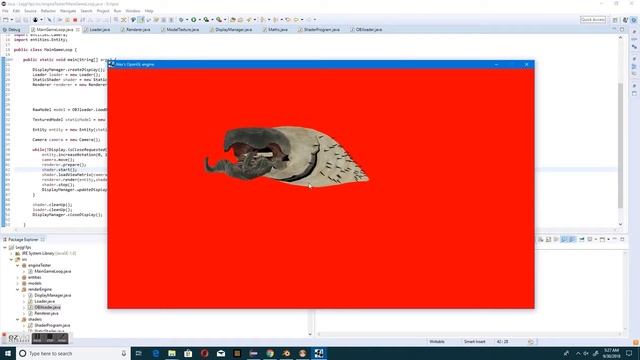
Task: Click the Quick Access field
Action: (x=593, y=20)
